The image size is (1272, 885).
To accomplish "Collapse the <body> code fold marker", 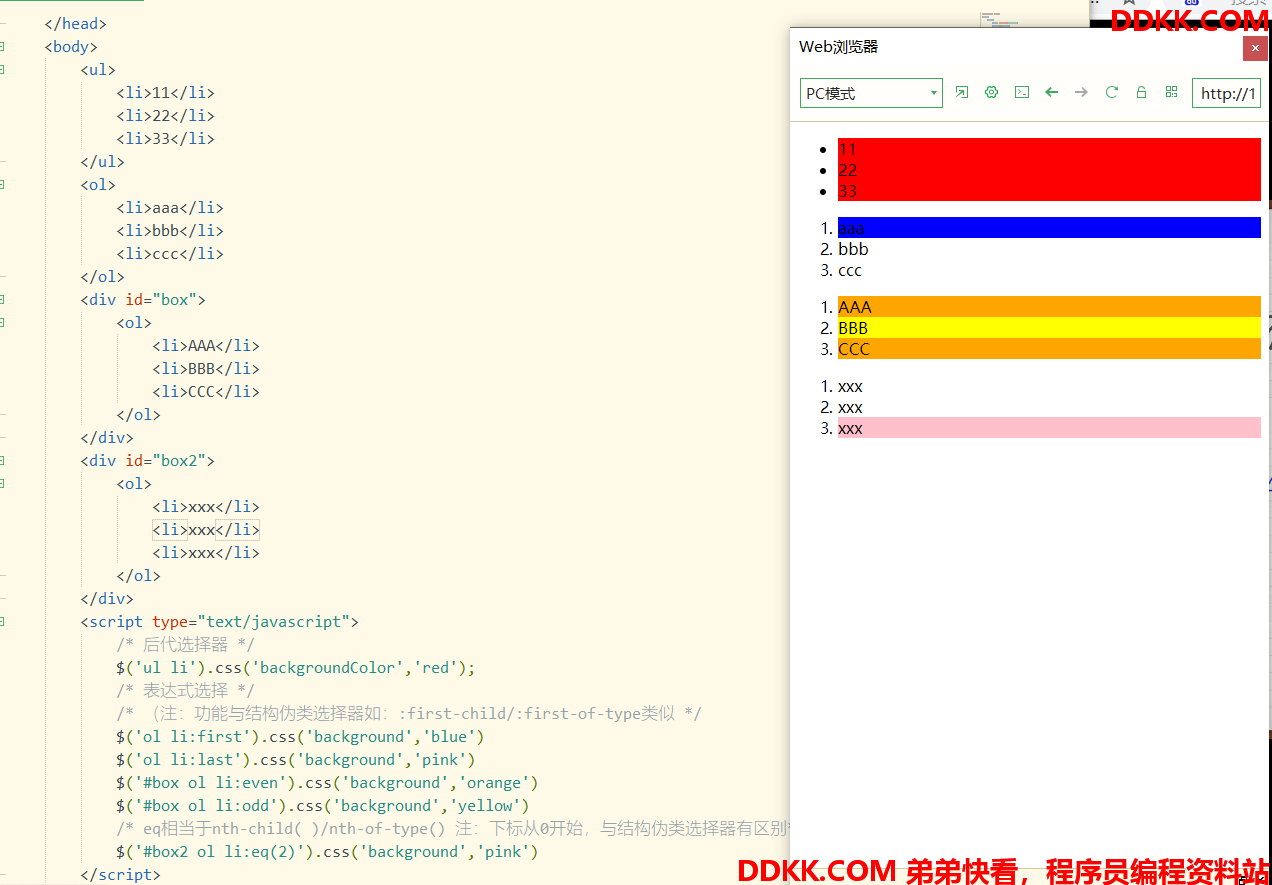I will pyautogui.click(x=2, y=47).
